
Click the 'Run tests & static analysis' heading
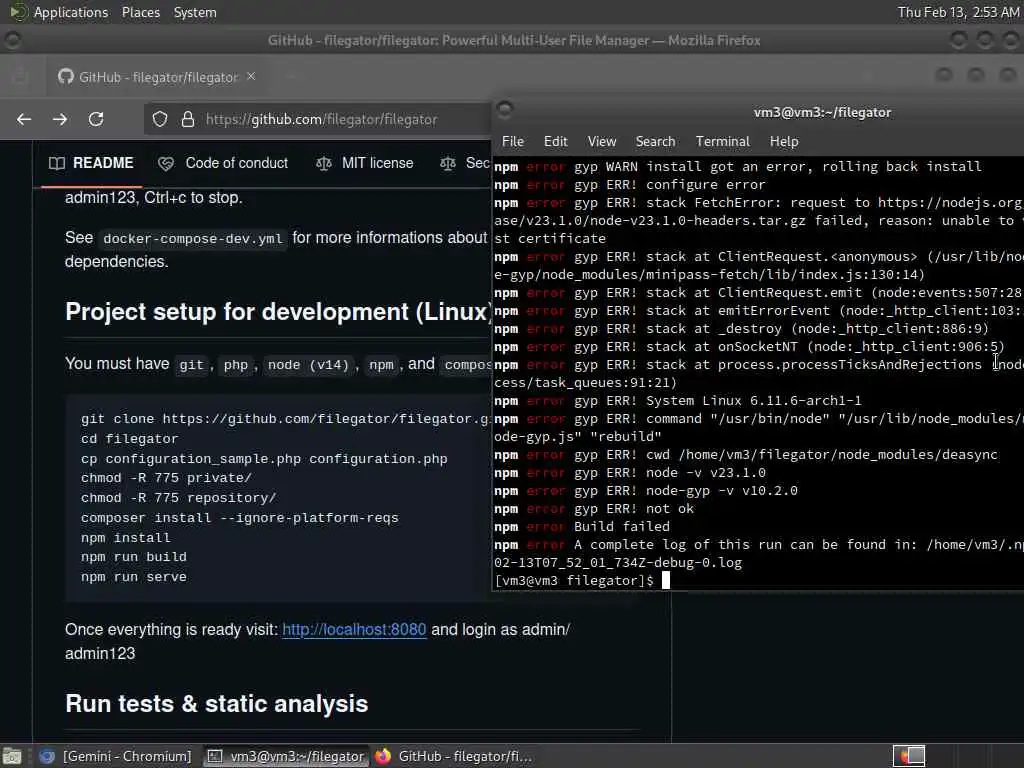coord(217,704)
